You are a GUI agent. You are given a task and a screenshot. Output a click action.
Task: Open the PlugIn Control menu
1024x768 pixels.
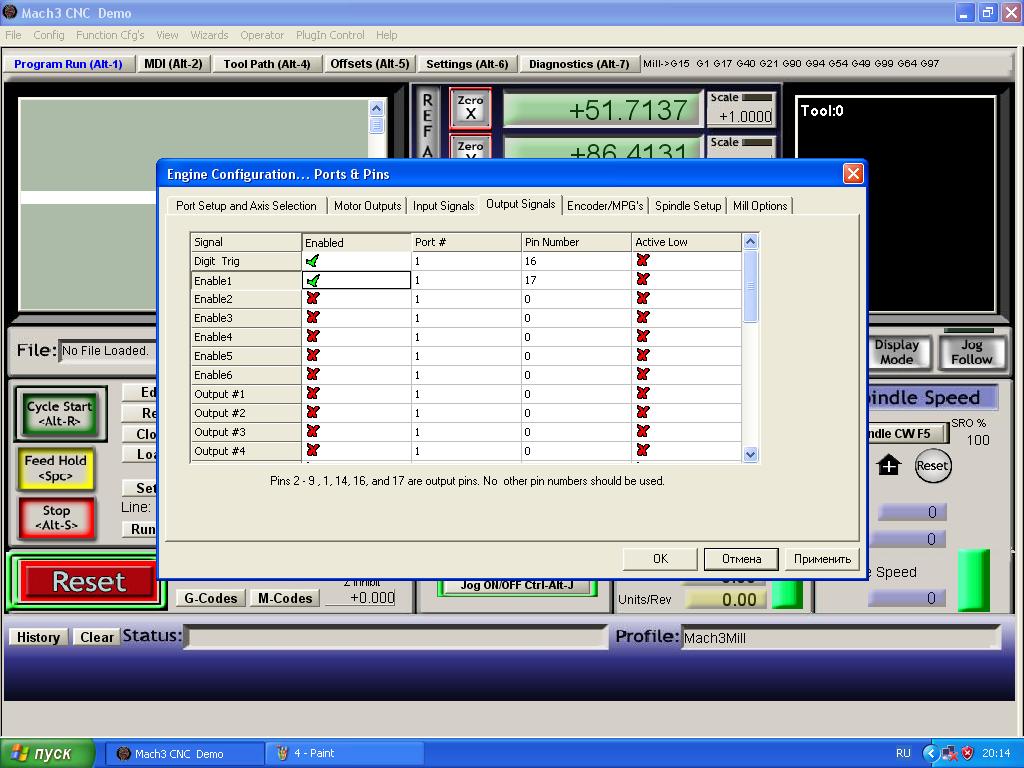330,35
